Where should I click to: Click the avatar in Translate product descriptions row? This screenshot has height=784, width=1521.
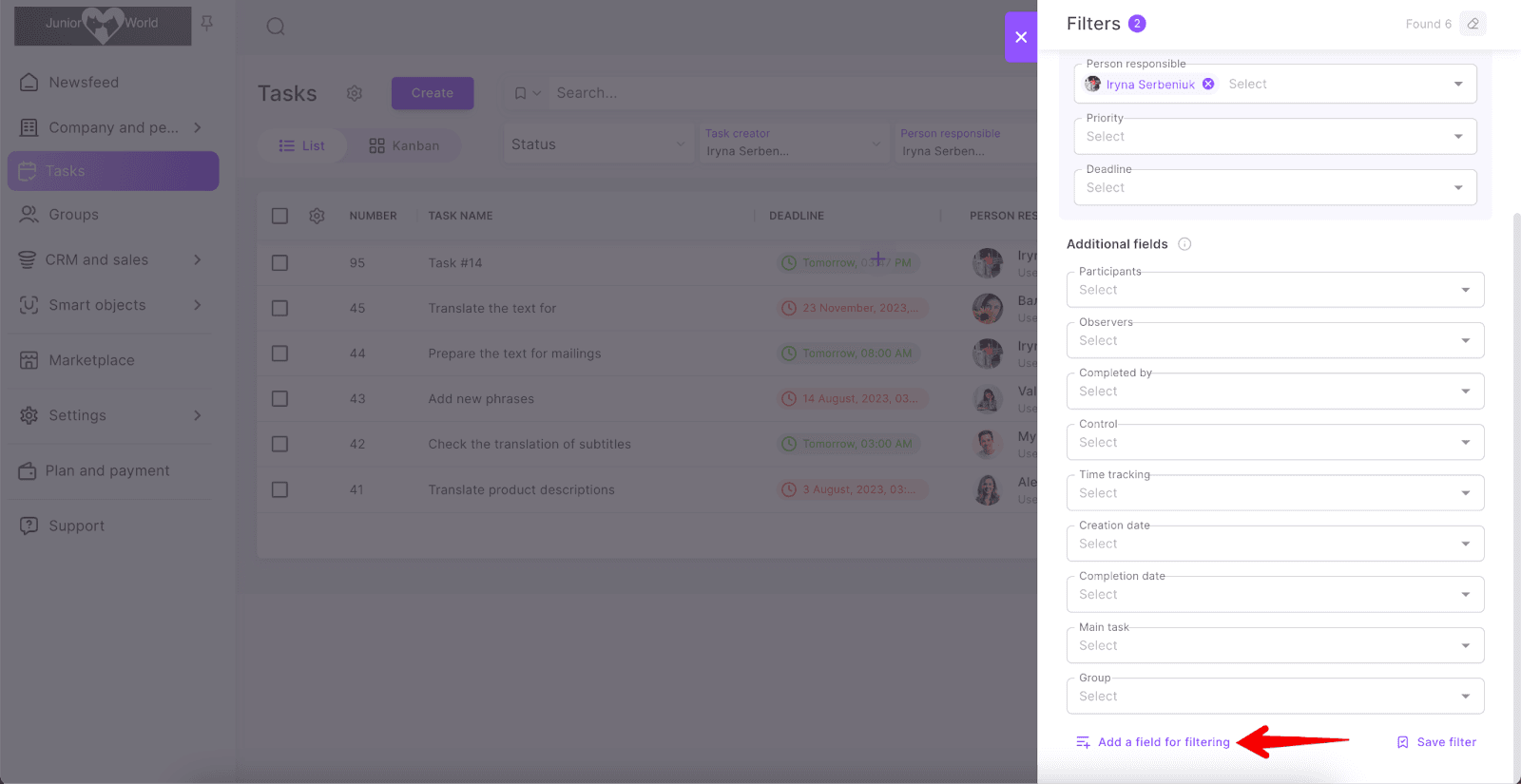988,489
